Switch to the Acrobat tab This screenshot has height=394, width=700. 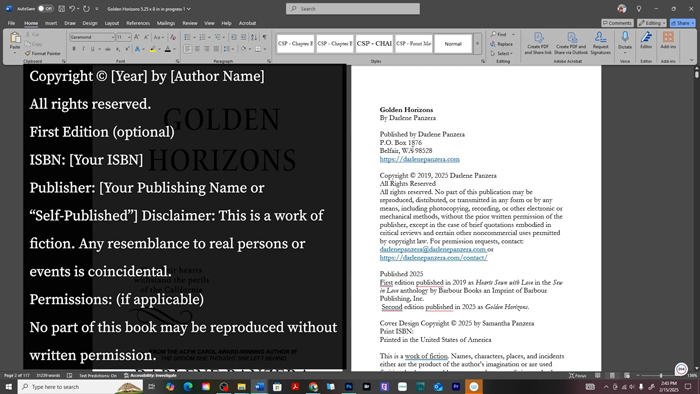(x=247, y=23)
